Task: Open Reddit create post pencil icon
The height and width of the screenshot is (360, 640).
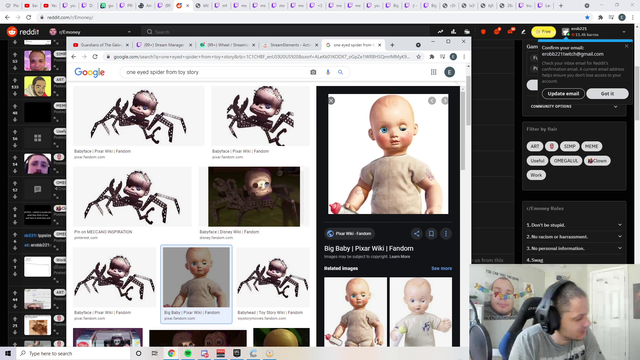Action: 523,31
